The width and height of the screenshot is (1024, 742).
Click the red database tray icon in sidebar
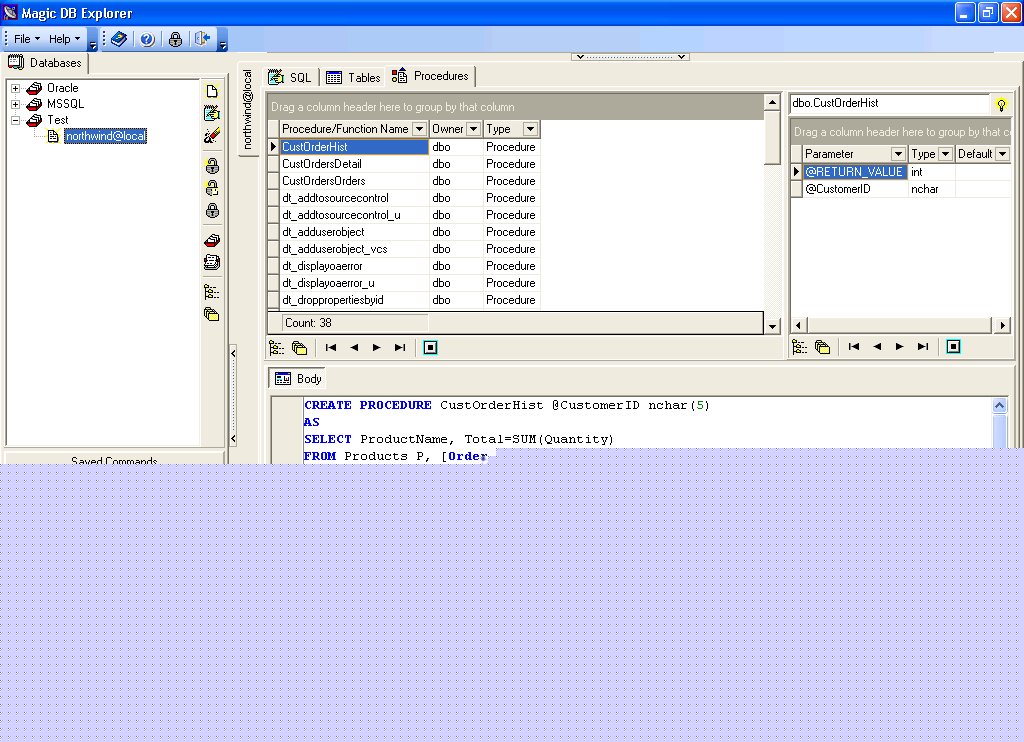coord(212,240)
